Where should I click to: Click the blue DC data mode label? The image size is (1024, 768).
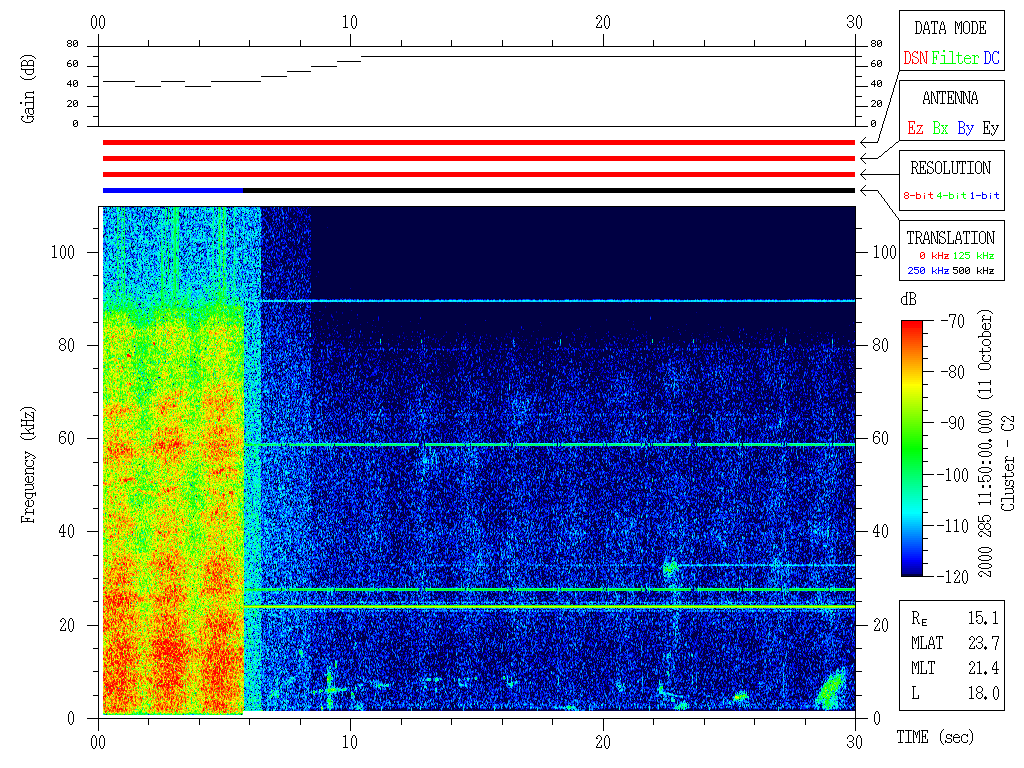click(991, 59)
